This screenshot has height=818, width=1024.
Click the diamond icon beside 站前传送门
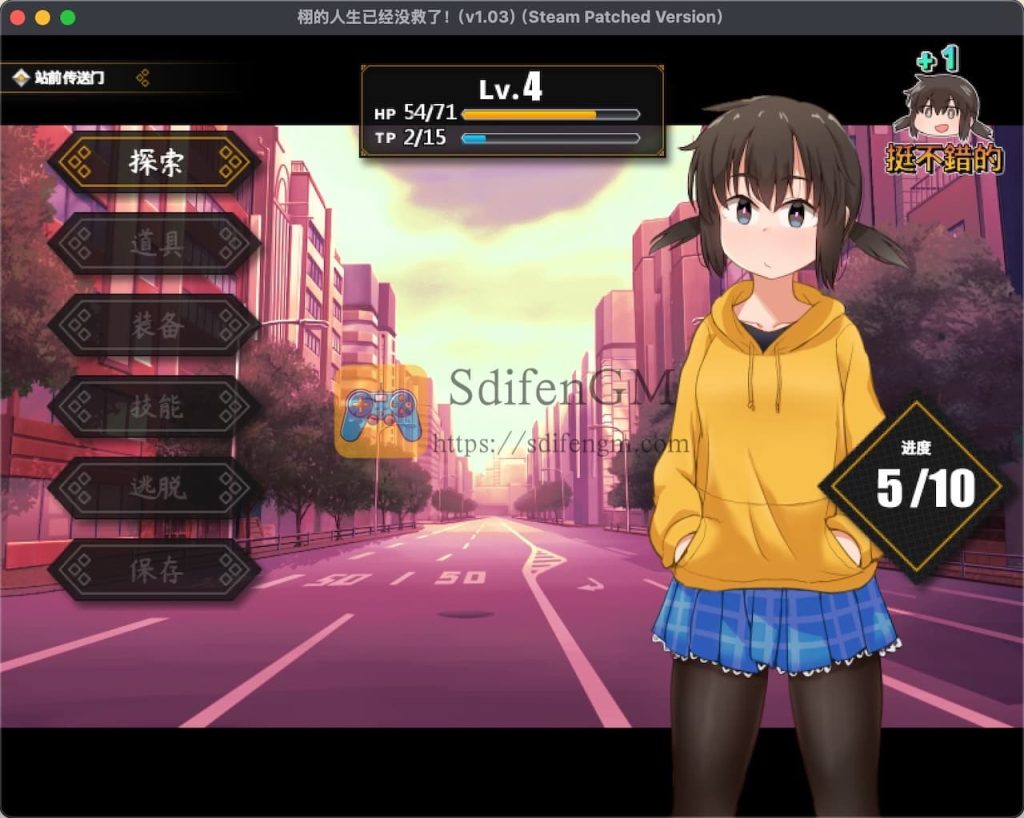click(x=21, y=78)
